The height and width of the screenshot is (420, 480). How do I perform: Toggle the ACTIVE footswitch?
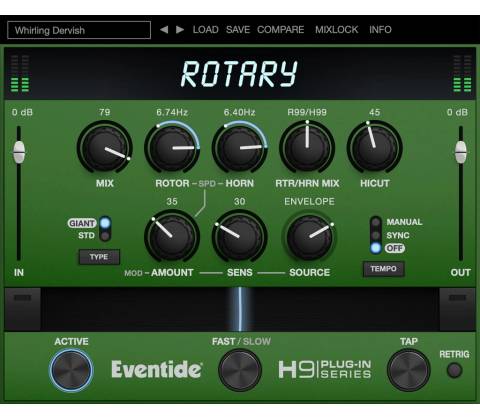coord(71,370)
